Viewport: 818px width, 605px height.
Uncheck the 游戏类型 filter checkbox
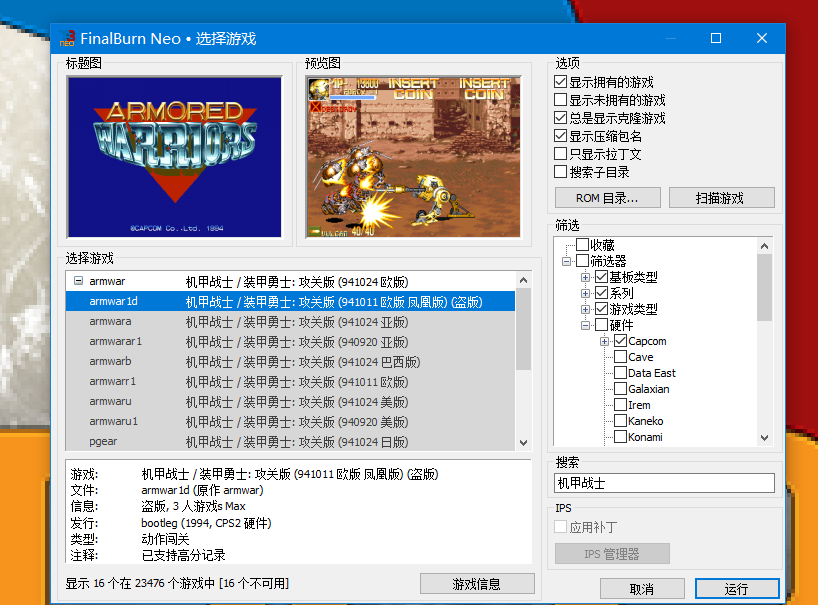602,309
